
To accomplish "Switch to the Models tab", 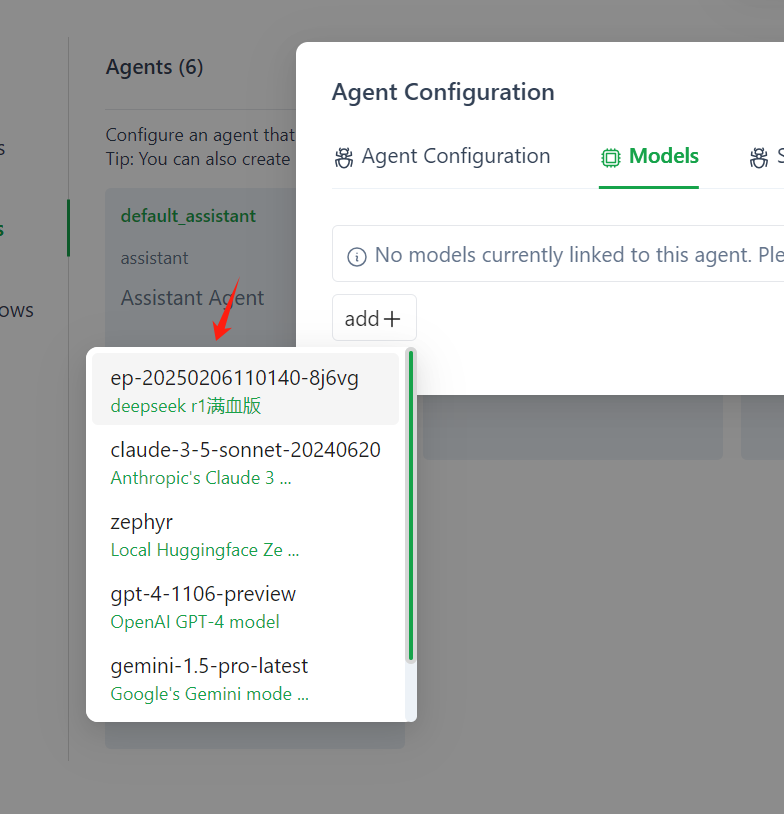I will [x=648, y=156].
